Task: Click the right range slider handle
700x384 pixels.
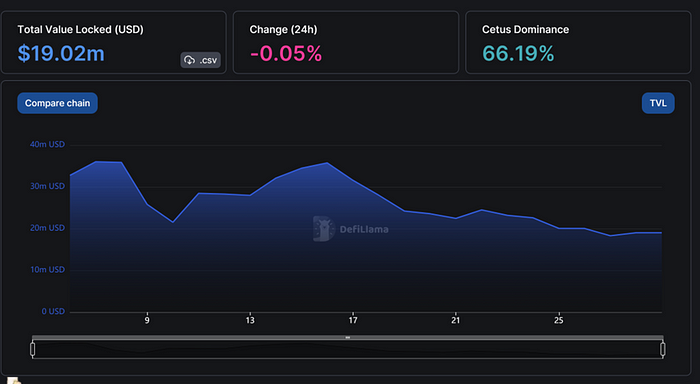Action: 663,349
